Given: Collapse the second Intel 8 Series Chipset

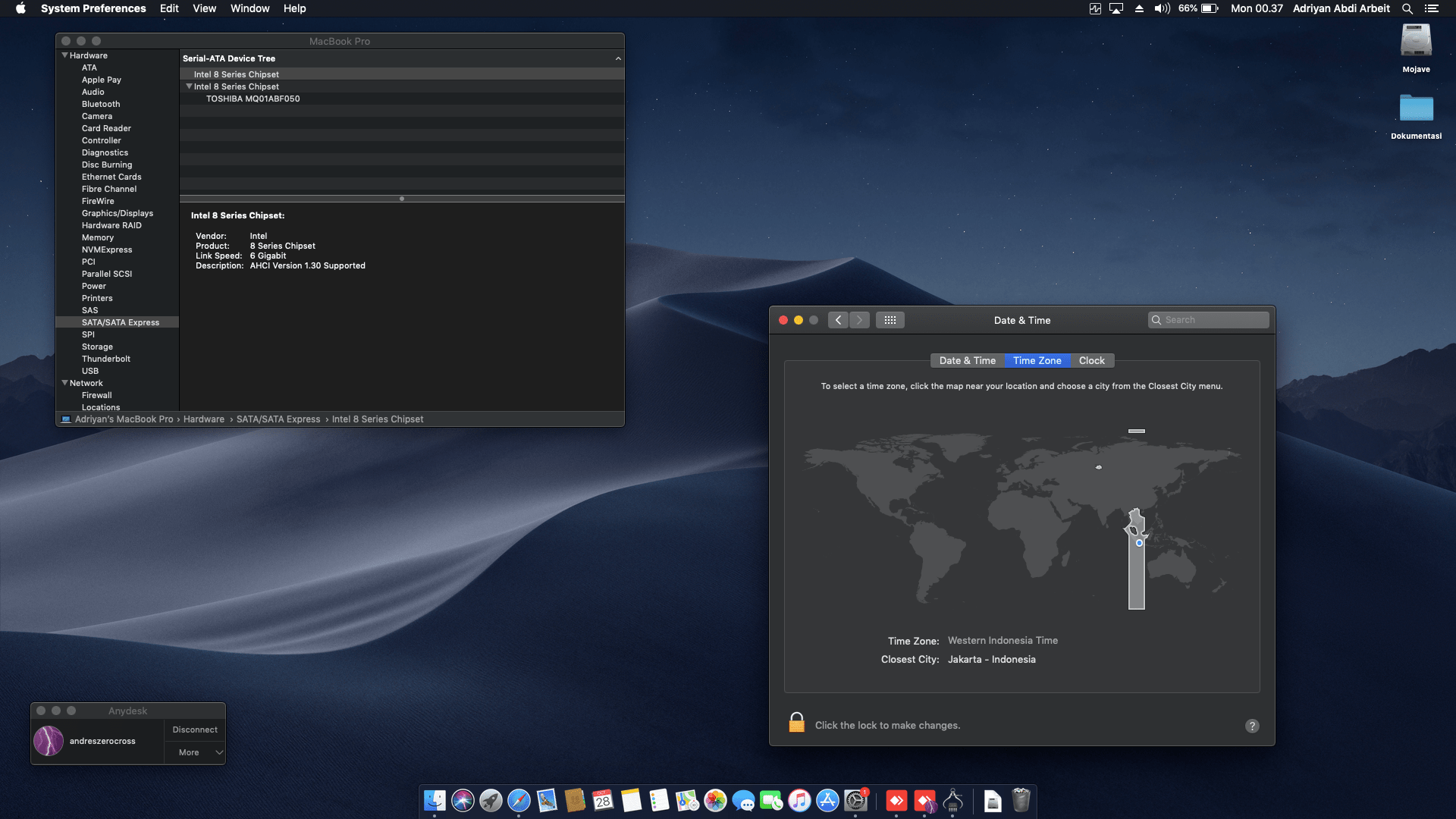Looking at the screenshot, I should 189,86.
